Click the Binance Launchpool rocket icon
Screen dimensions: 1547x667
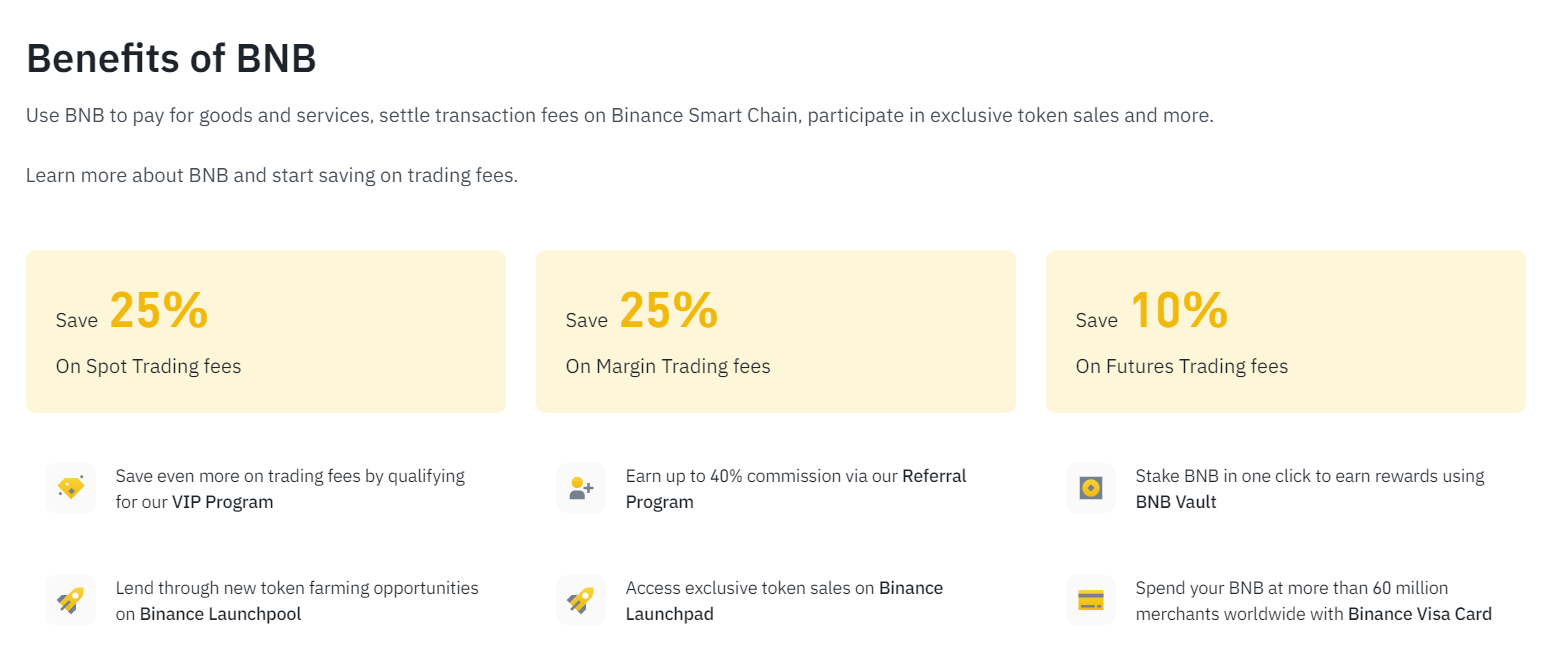tap(71, 600)
